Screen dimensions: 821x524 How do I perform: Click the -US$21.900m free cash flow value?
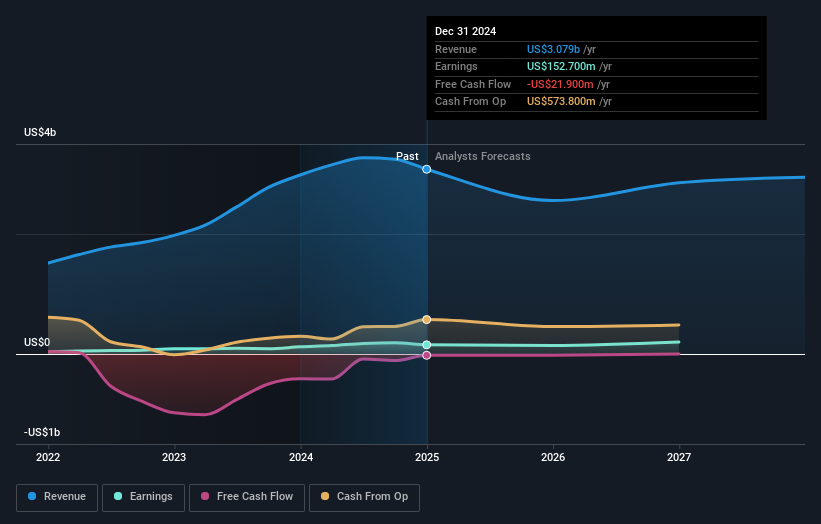point(560,84)
